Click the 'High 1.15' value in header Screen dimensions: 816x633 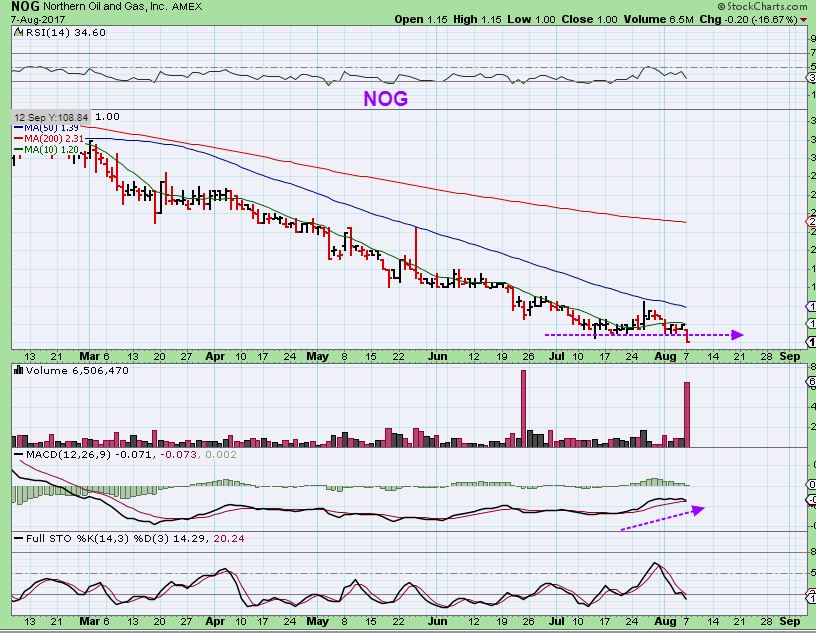tap(477, 19)
